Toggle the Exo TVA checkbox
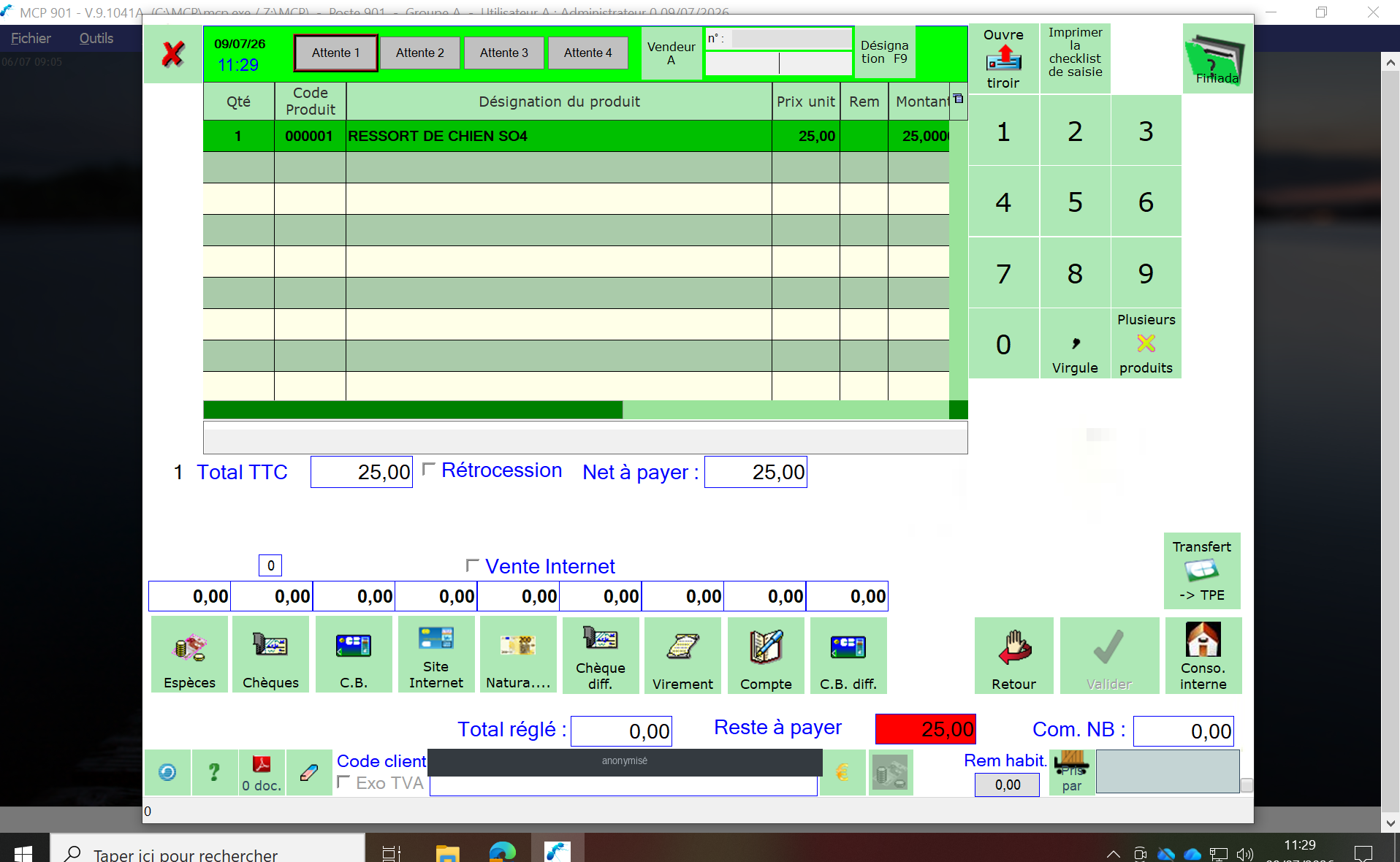 coord(343,782)
